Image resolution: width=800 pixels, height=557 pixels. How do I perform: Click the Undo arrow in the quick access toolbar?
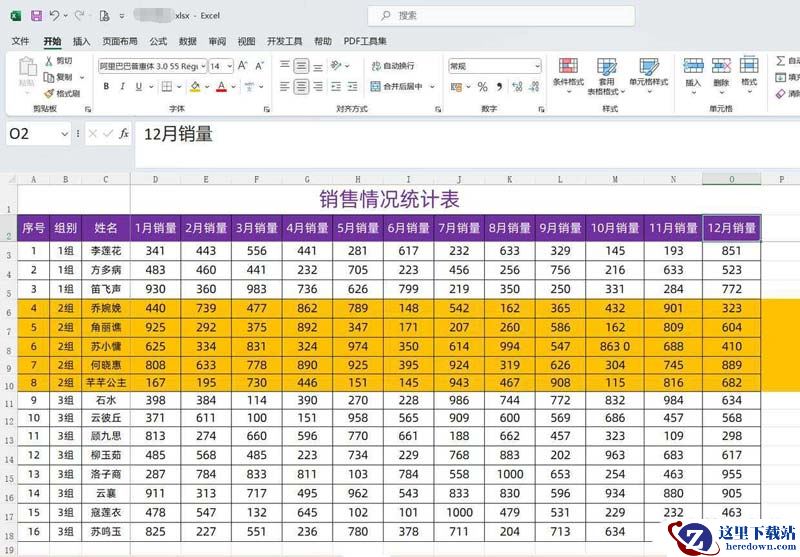coord(54,16)
